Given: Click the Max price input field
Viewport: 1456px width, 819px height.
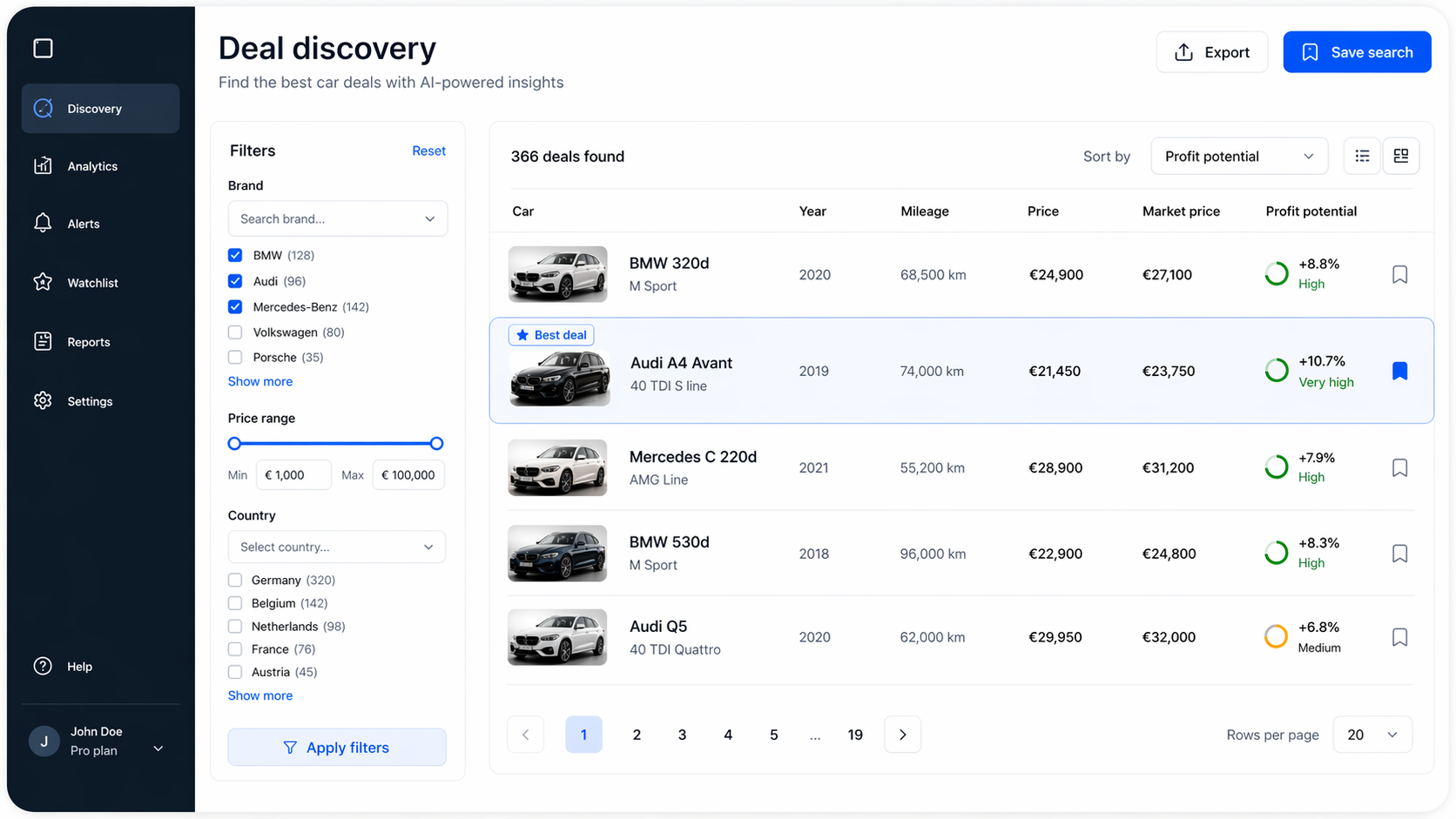Looking at the screenshot, I should coord(408,475).
